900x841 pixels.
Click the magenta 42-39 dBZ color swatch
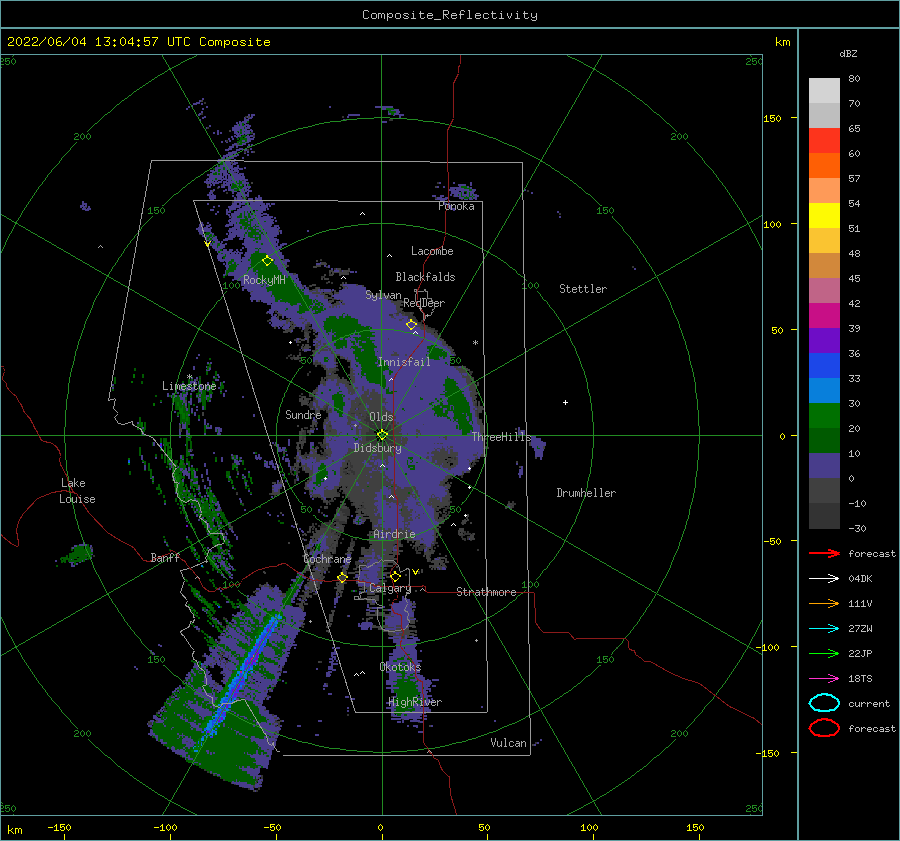(824, 316)
